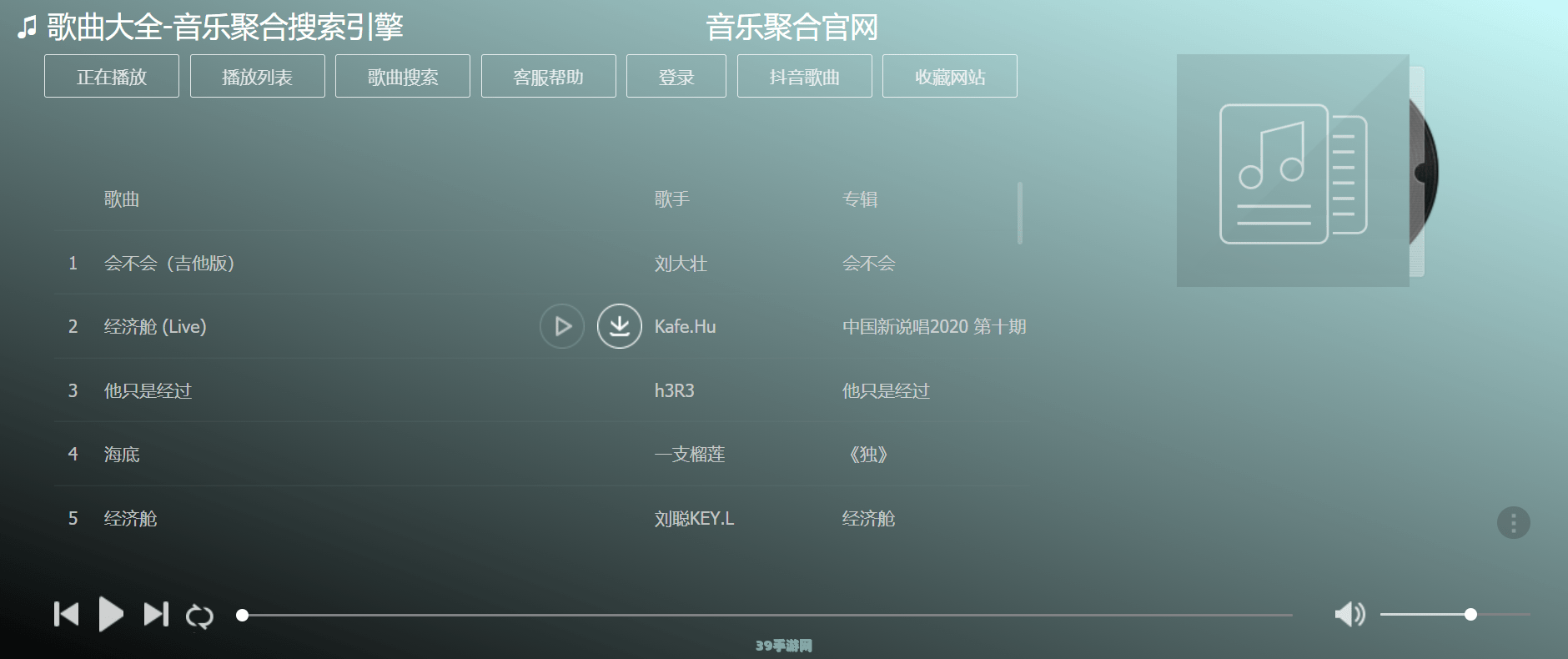1568x659 pixels.
Task: Mute the volume speaker icon
Action: [1349, 615]
